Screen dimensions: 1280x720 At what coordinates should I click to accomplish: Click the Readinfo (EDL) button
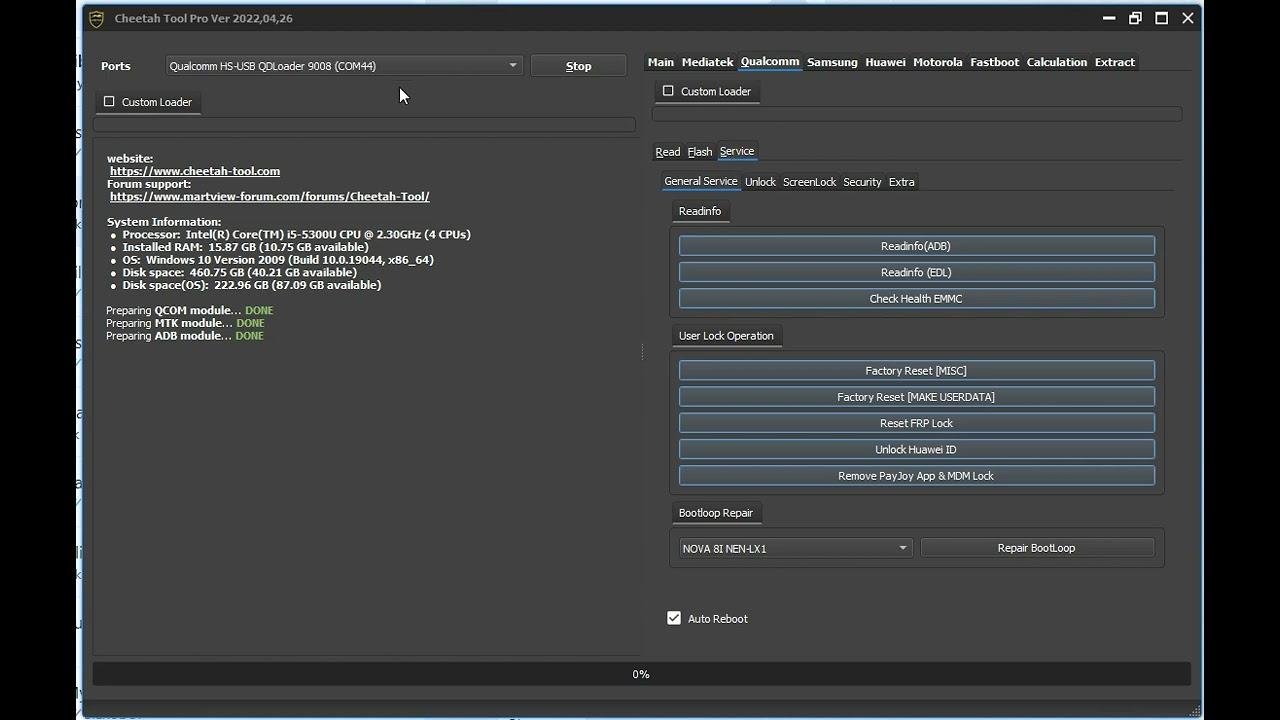point(916,272)
